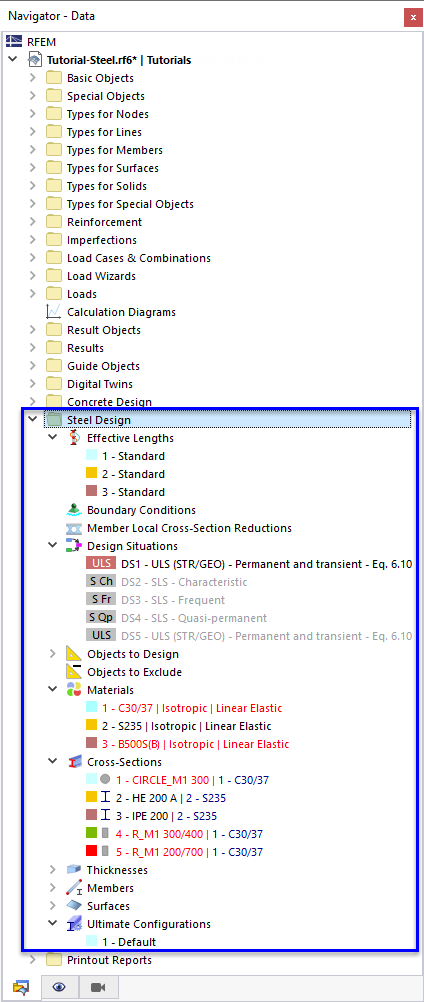Select the Concrete Design folder
Image resolution: width=424 pixels, height=1002 pixels.
click(110, 402)
